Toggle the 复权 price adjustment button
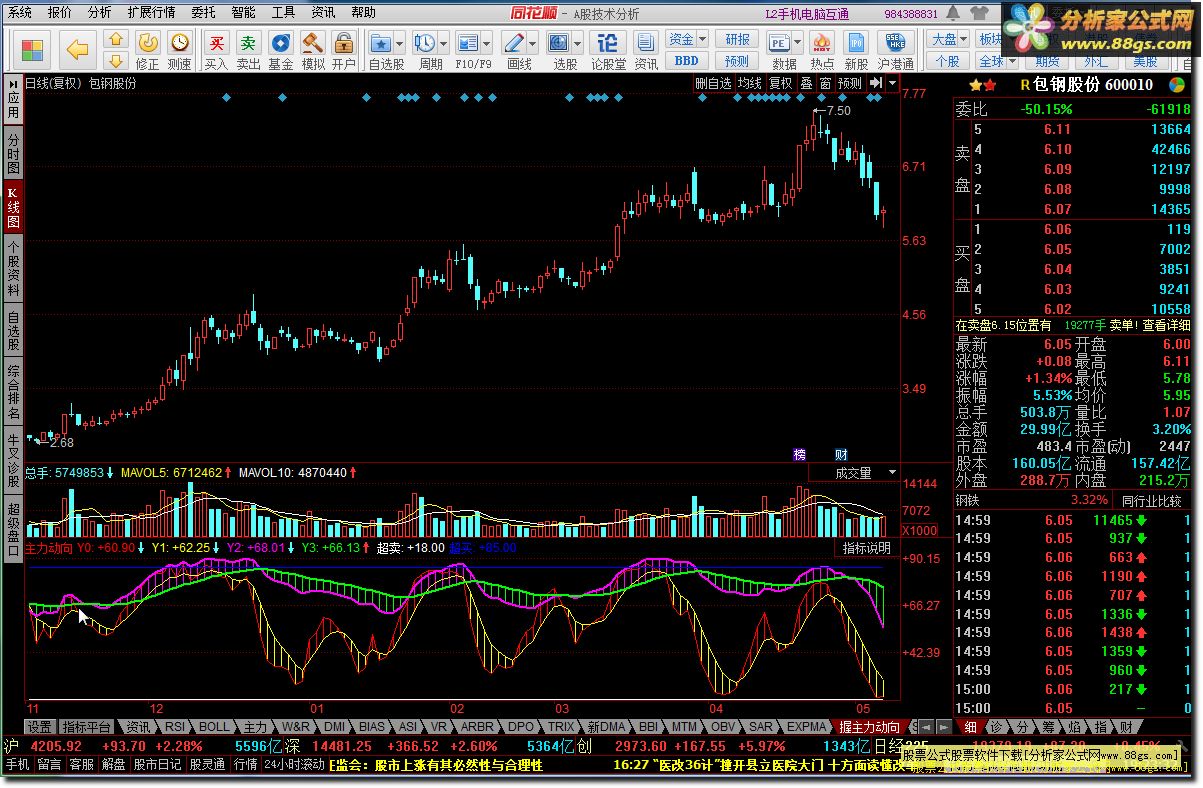 point(780,84)
